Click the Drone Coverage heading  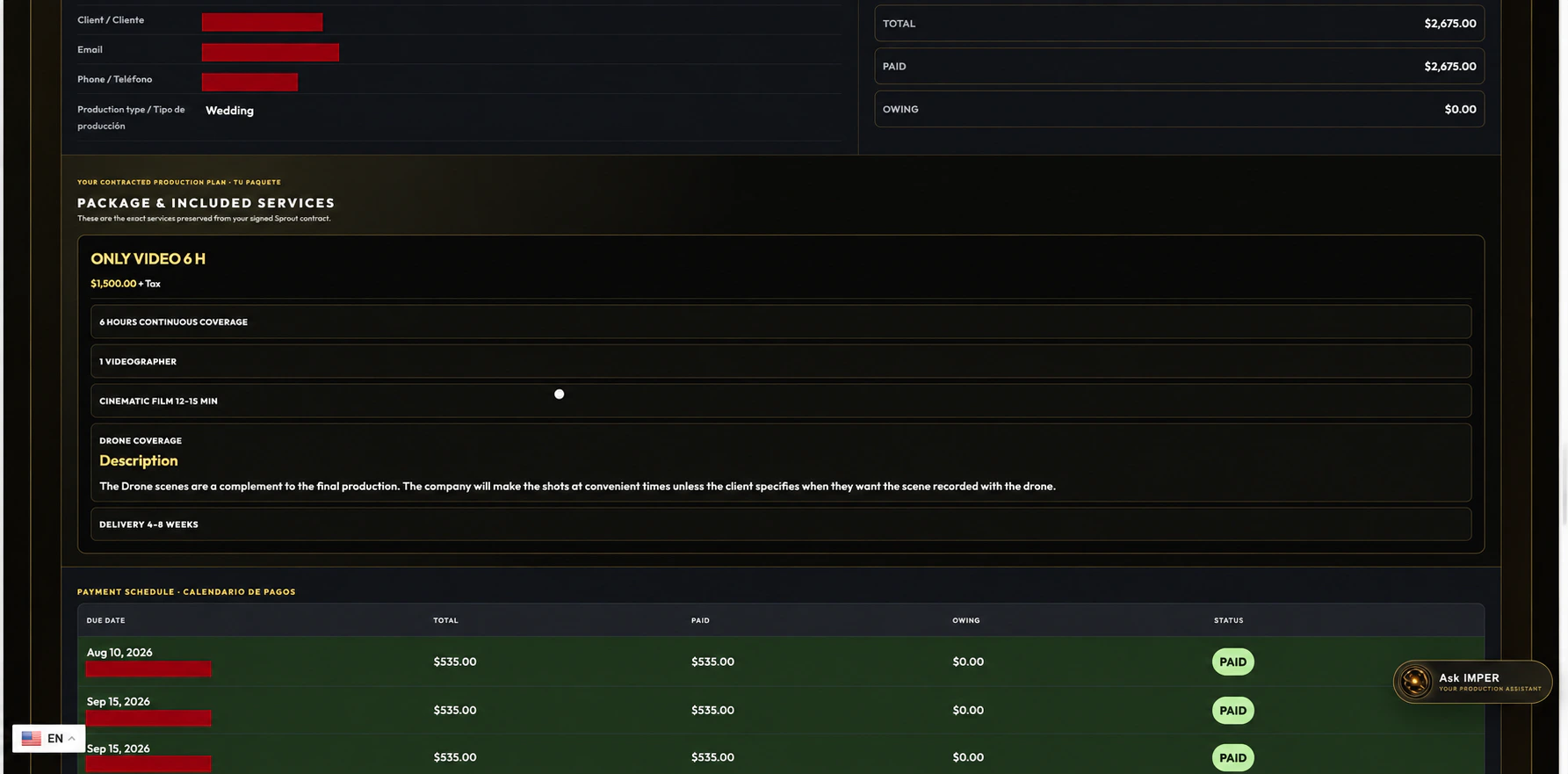click(x=141, y=441)
